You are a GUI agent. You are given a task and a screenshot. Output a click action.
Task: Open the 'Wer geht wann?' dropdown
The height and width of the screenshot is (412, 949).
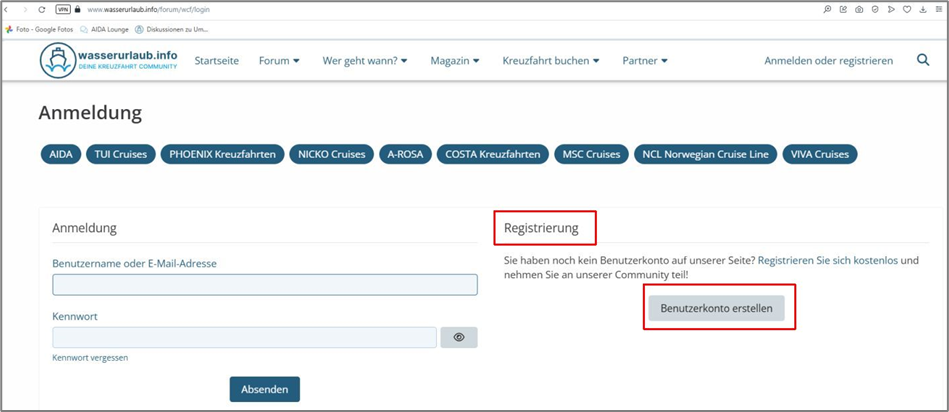tap(365, 61)
